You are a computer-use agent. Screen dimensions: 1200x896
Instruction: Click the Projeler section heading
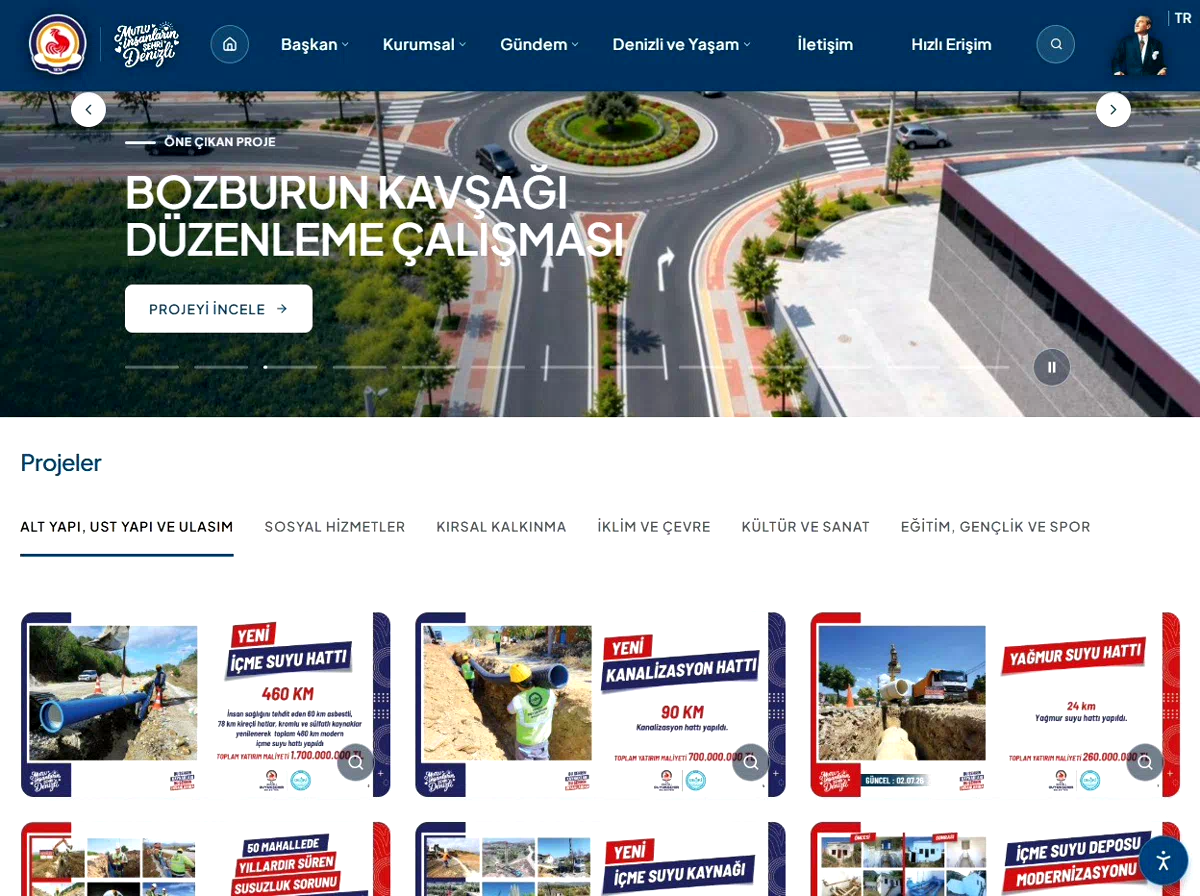61,462
